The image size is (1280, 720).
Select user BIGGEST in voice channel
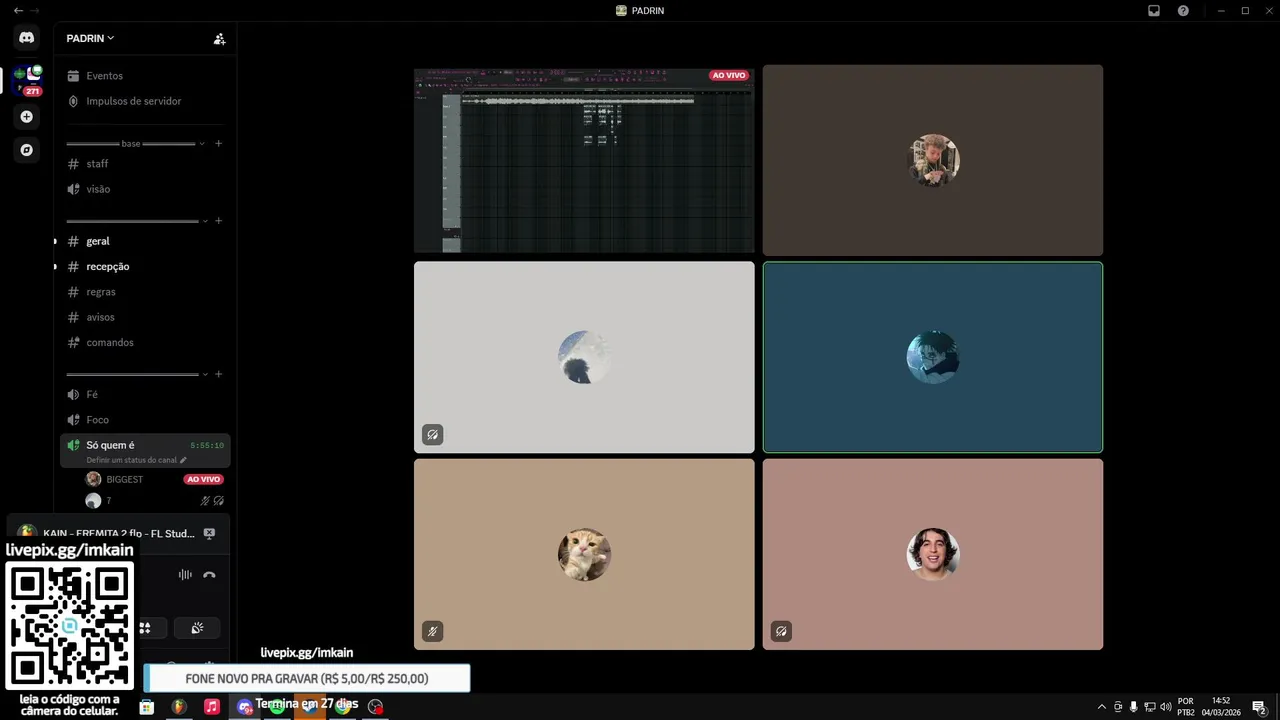125,479
